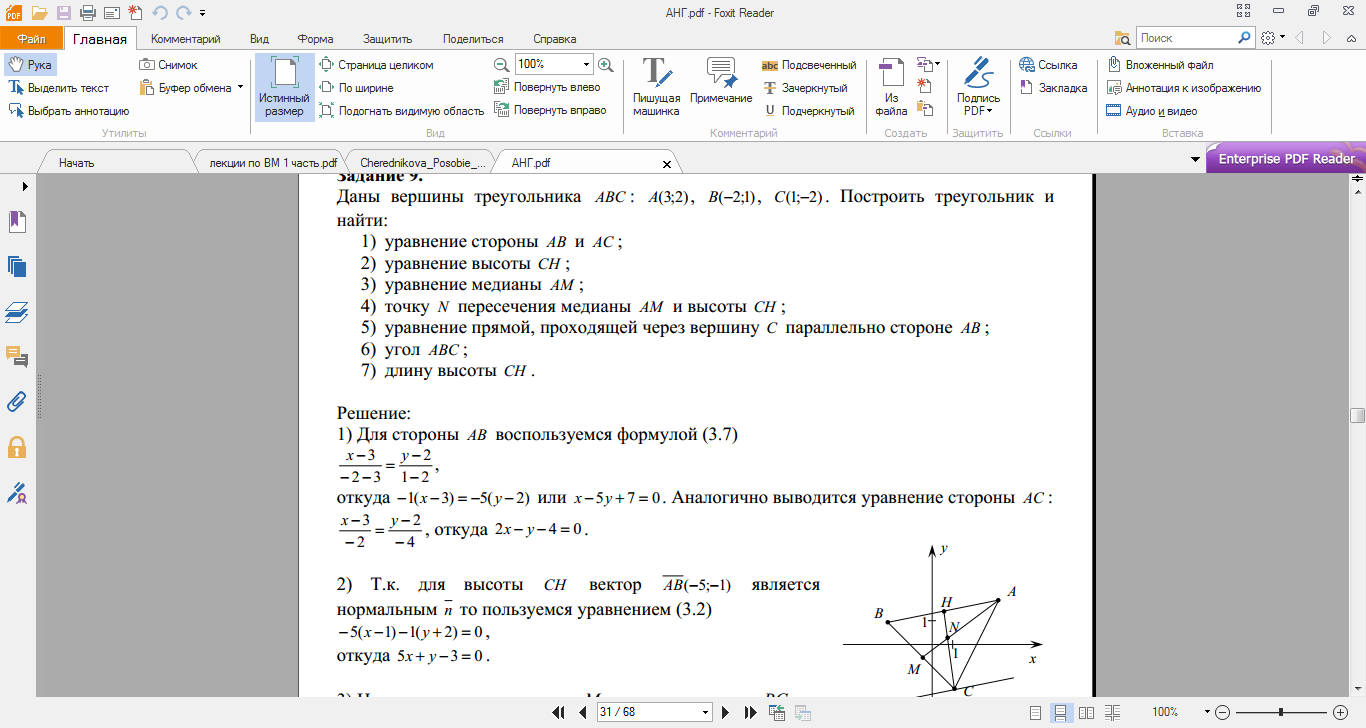Open the Bookmarks panel in sidebar
1366x728 pixels.
pyautogui.click(x=17, y=222)
